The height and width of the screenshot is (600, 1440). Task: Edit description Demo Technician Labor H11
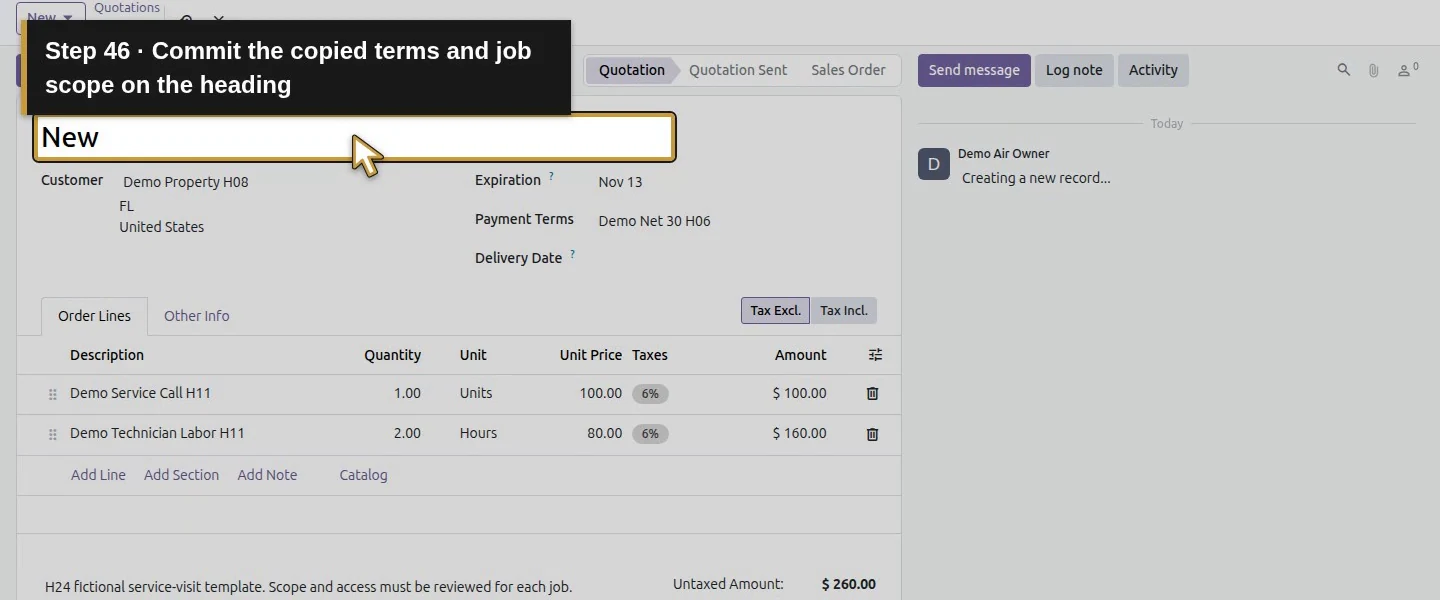[157, 433]
